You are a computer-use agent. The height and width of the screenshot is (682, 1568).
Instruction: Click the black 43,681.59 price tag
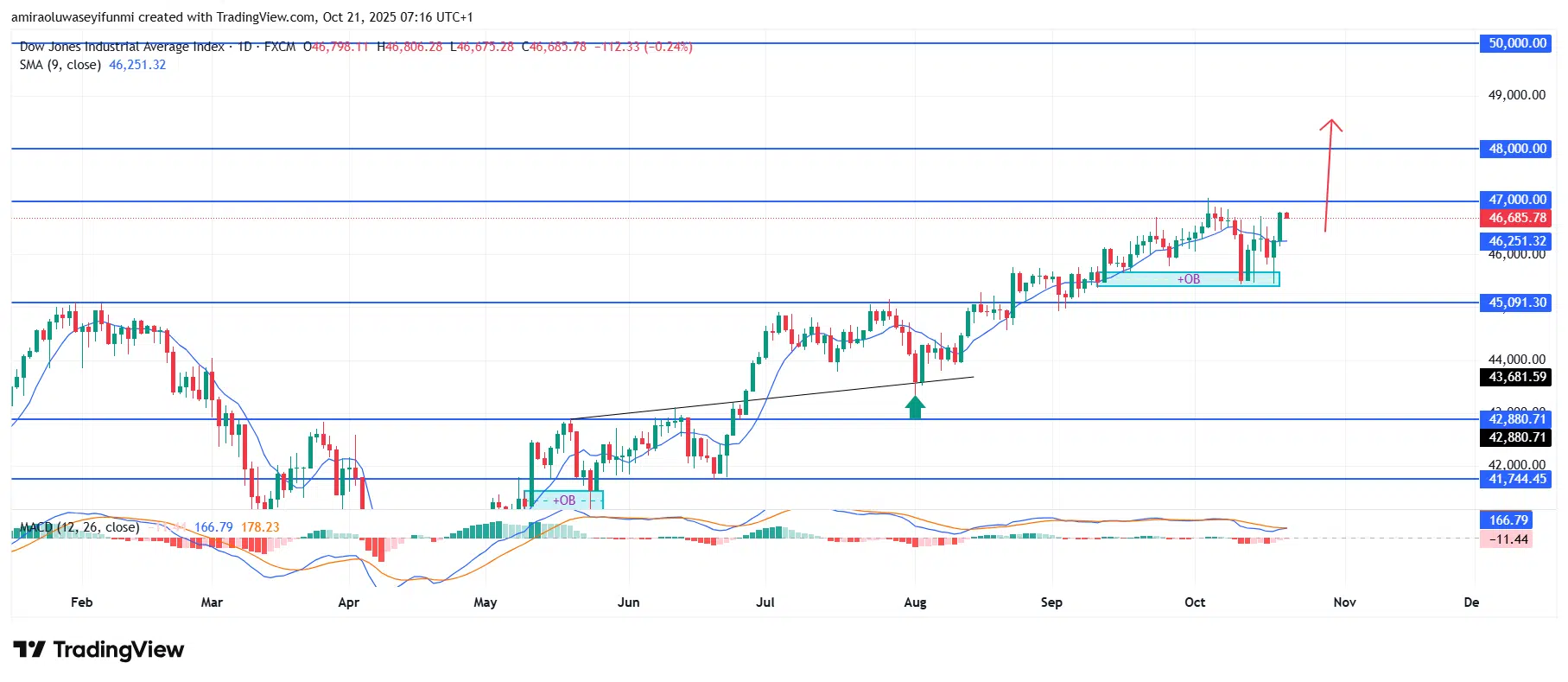coord(1517,377)
